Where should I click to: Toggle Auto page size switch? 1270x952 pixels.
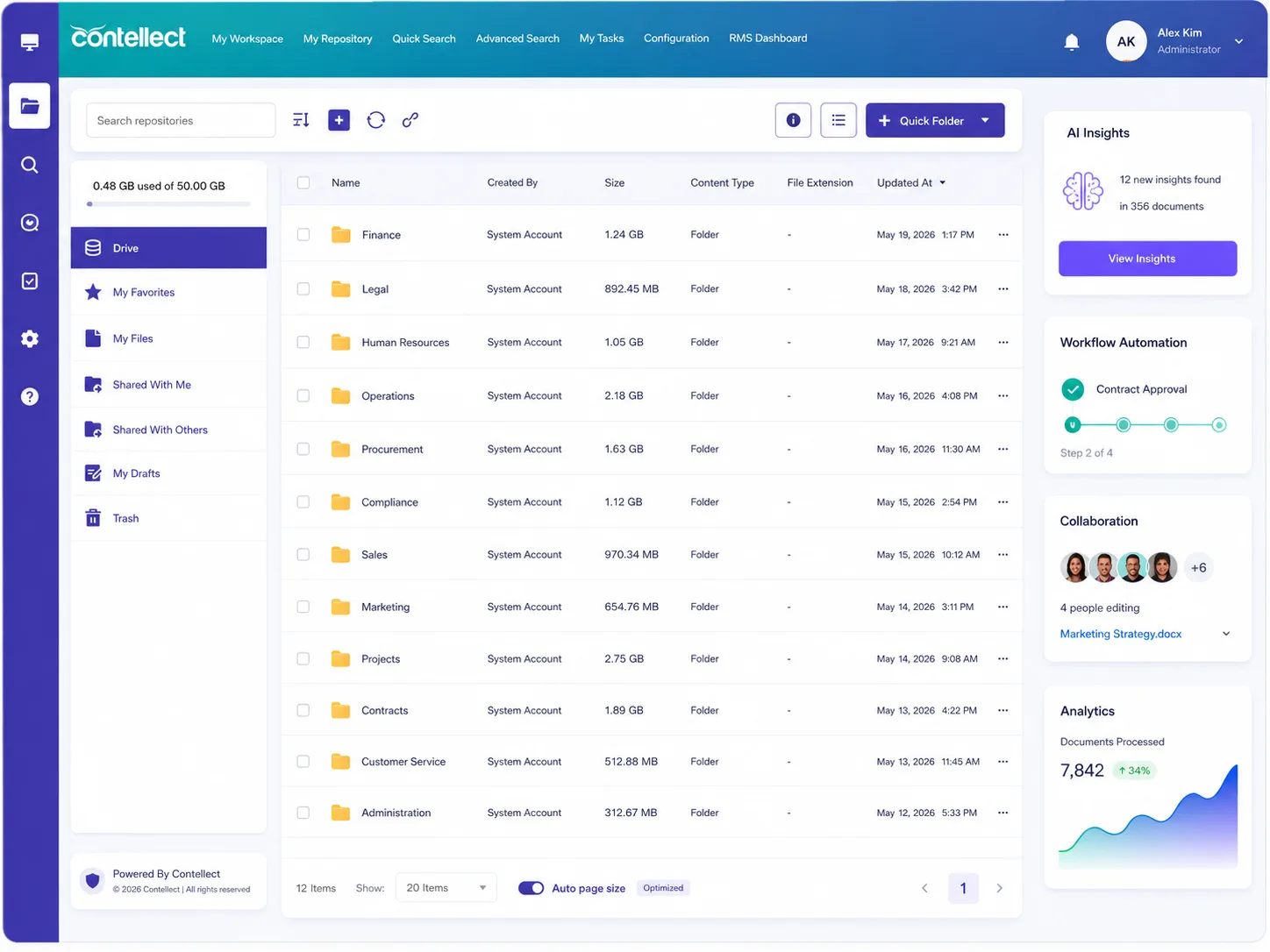tap(531, 888)
